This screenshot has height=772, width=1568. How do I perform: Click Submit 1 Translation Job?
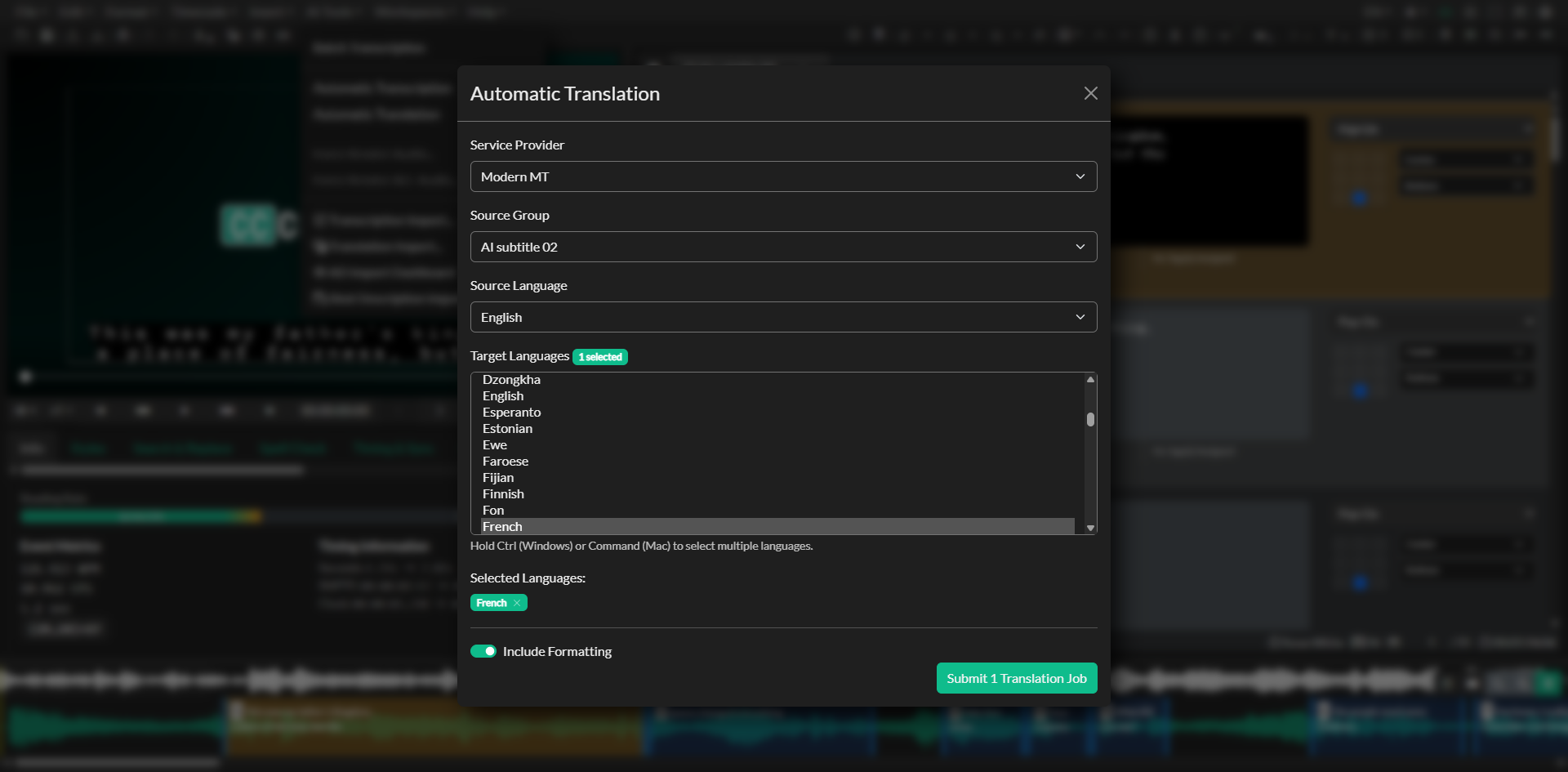coord(1016,678)
